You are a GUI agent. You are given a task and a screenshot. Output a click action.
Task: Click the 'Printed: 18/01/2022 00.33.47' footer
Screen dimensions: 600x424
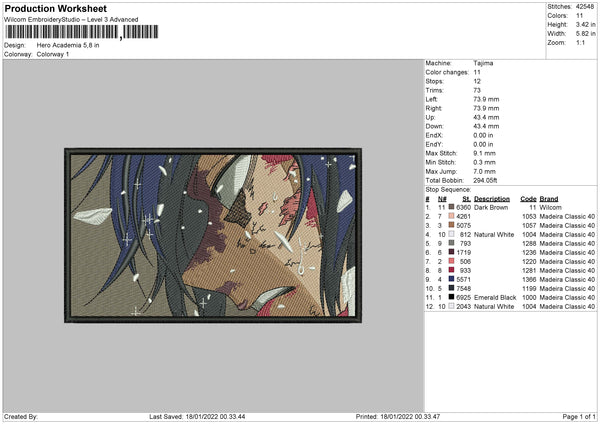pos(398,416)
